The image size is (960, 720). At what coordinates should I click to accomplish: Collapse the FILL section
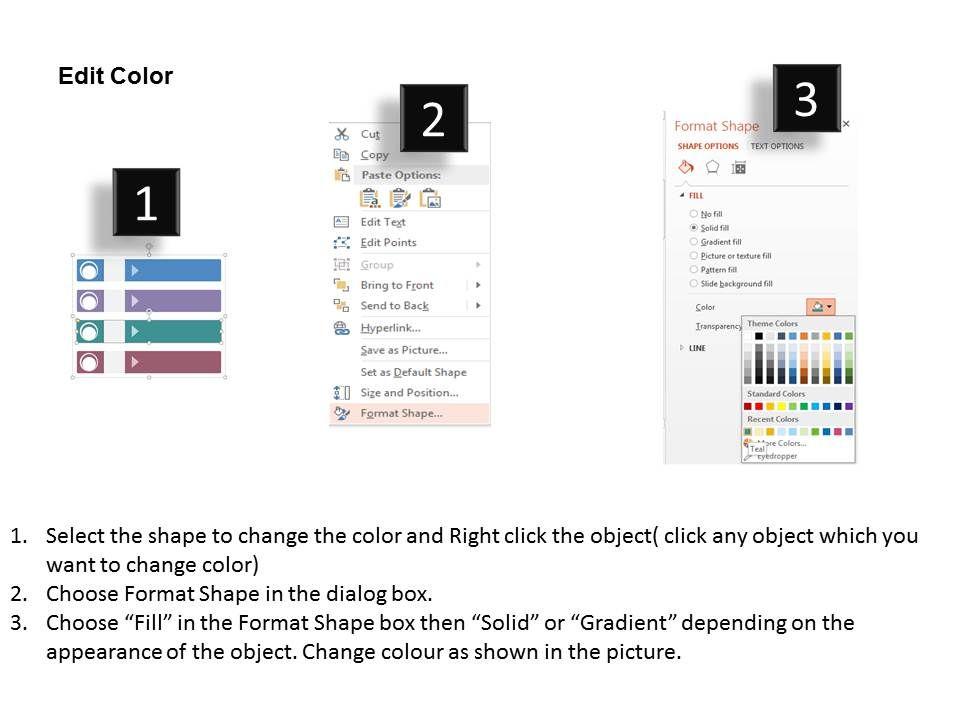(683, 196)
